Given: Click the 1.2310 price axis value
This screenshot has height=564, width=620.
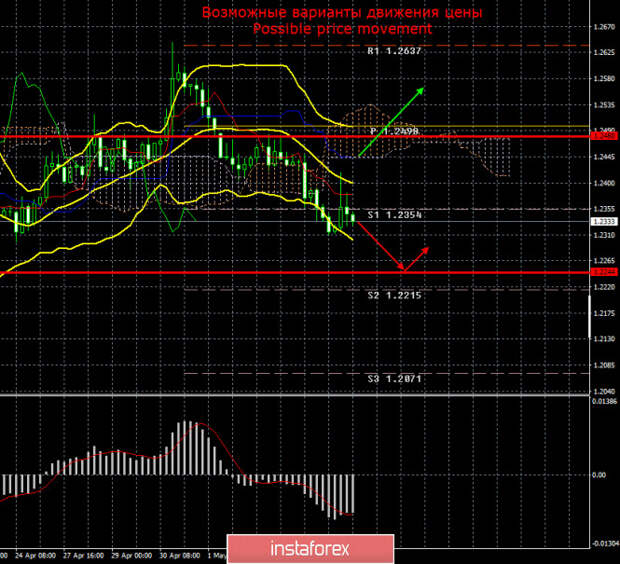Looking at the screenshot, I should pos(605,235).
